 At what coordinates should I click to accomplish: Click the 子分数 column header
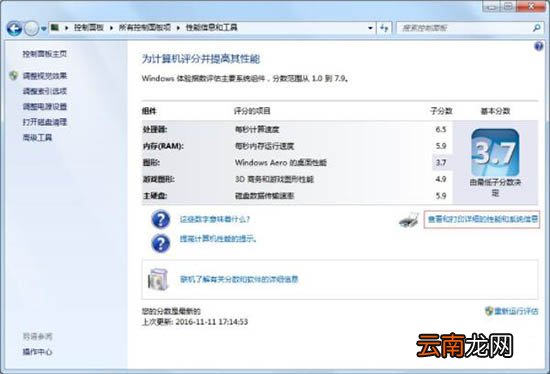441,111
